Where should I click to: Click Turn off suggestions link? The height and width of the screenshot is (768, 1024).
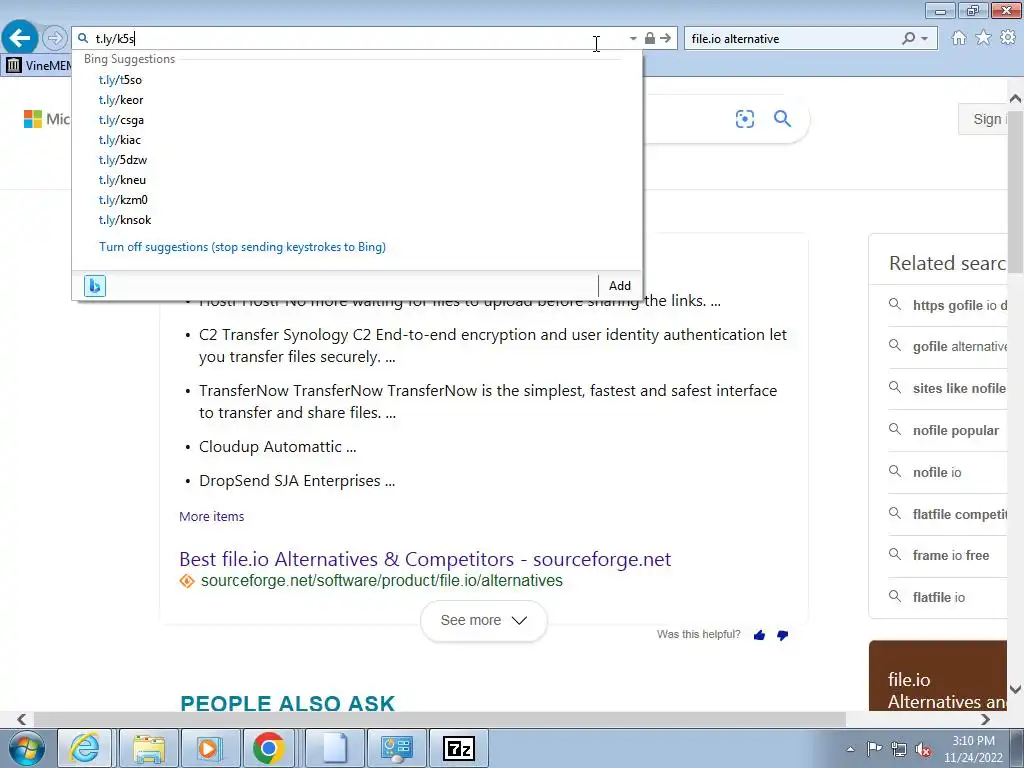[x=242, y=247]
